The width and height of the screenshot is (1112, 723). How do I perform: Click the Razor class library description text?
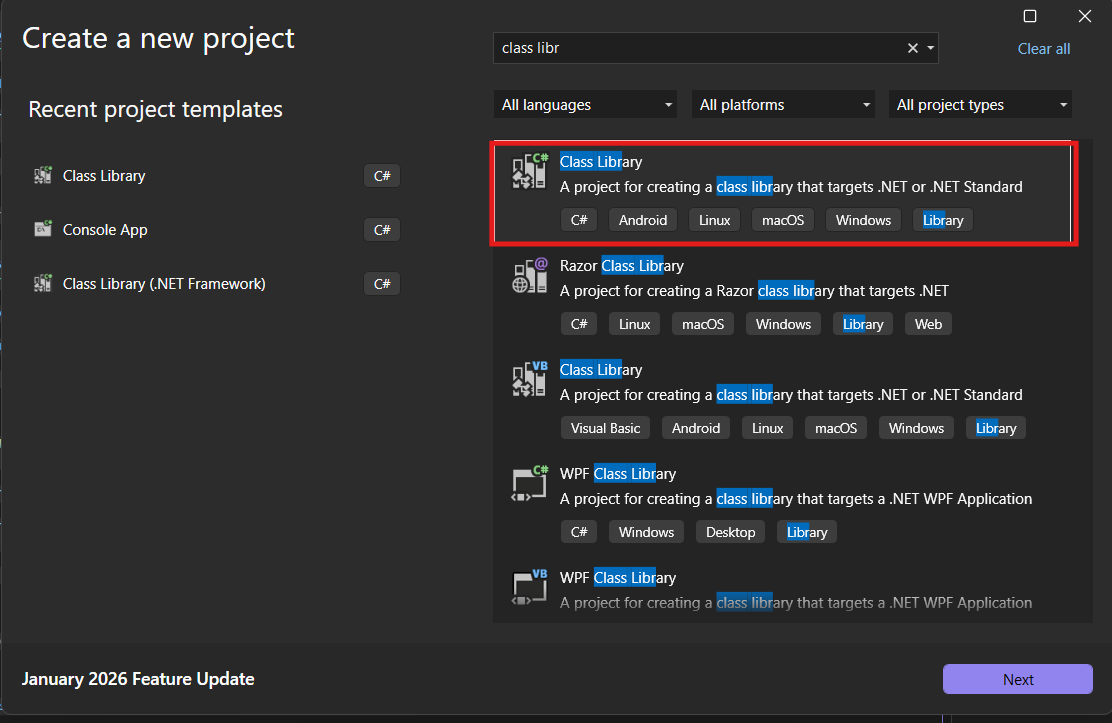click(x=754, y=290)
